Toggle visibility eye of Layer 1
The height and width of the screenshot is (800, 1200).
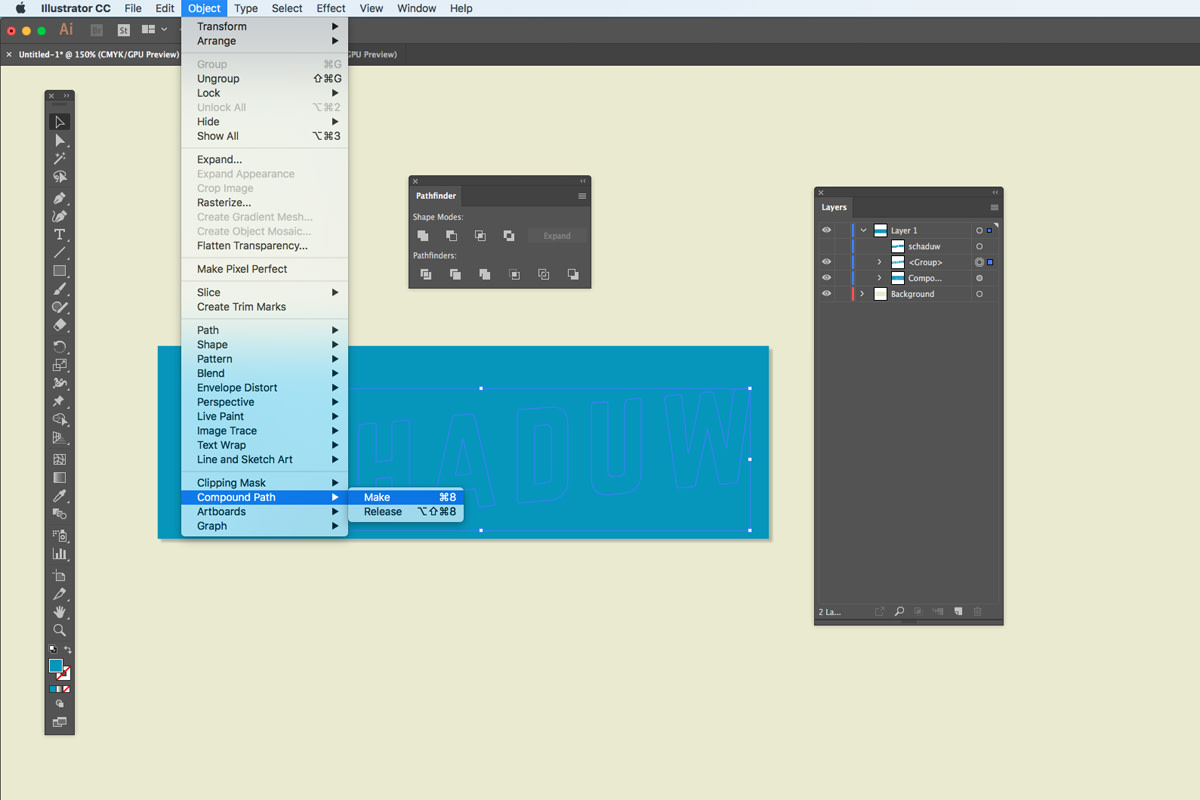(826, 230)
